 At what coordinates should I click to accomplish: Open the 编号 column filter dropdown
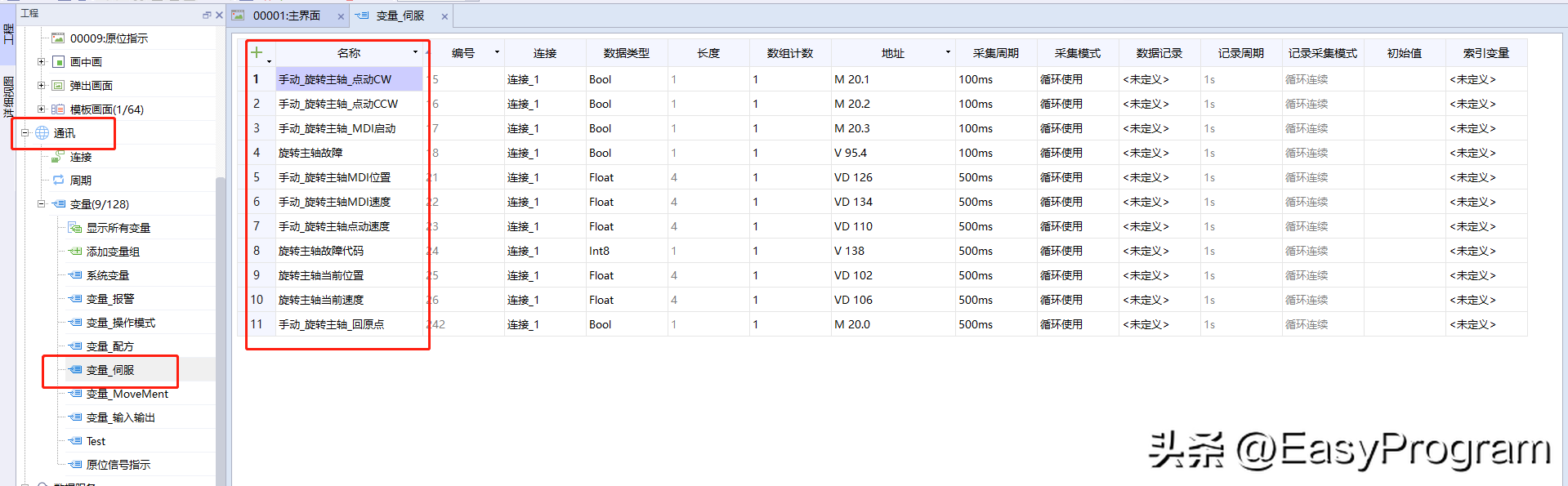497,52
